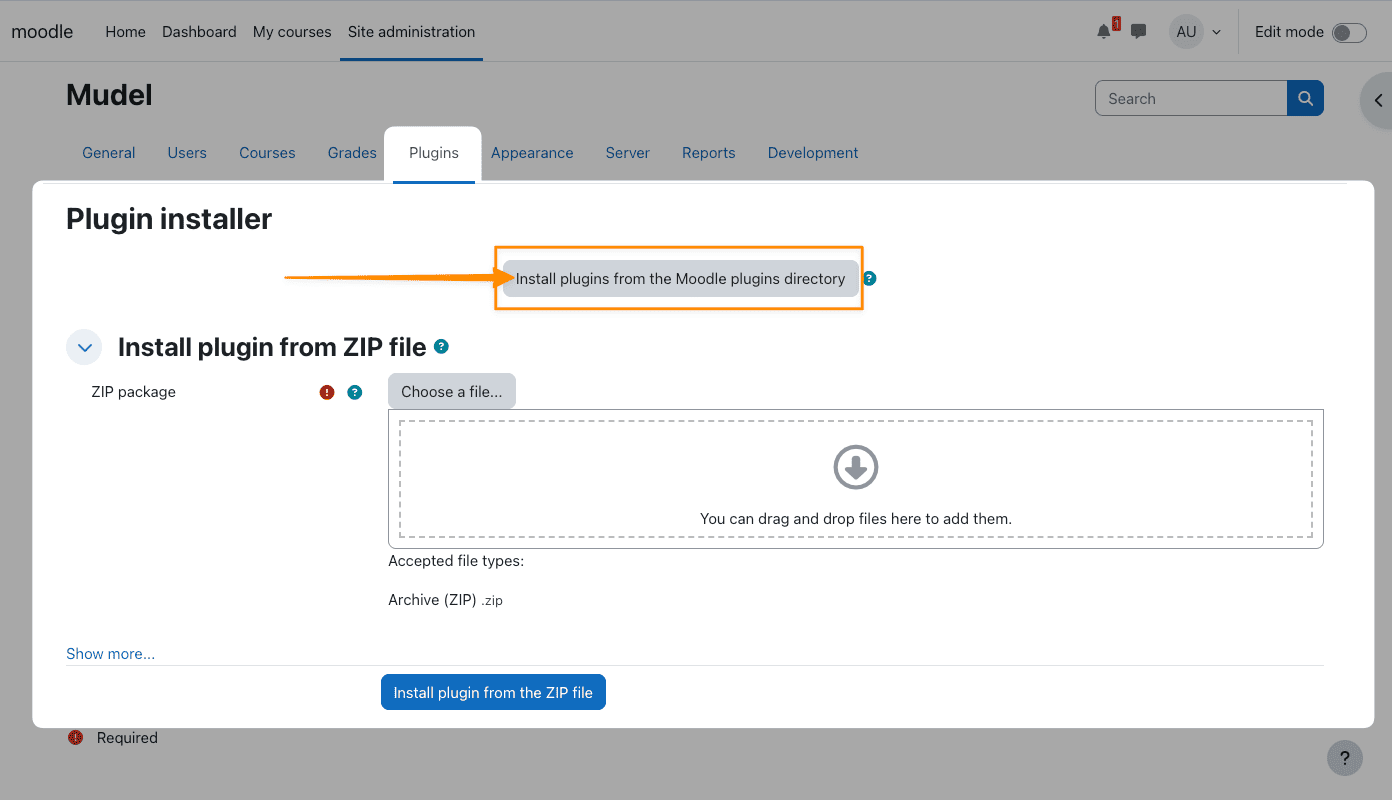1392x800 pixels.
Task: Open the user menu dropdown arrow
Action: point(1216,32)
